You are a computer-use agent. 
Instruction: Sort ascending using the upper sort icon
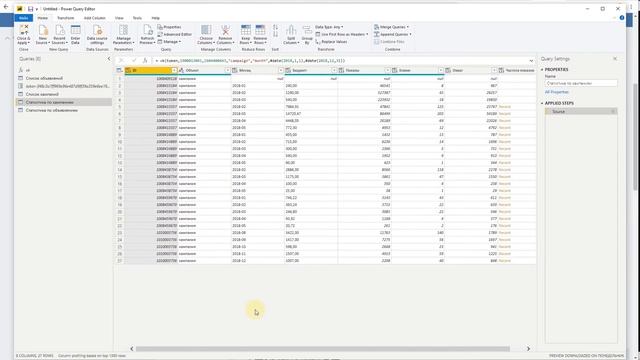click(x=275, y=27)
